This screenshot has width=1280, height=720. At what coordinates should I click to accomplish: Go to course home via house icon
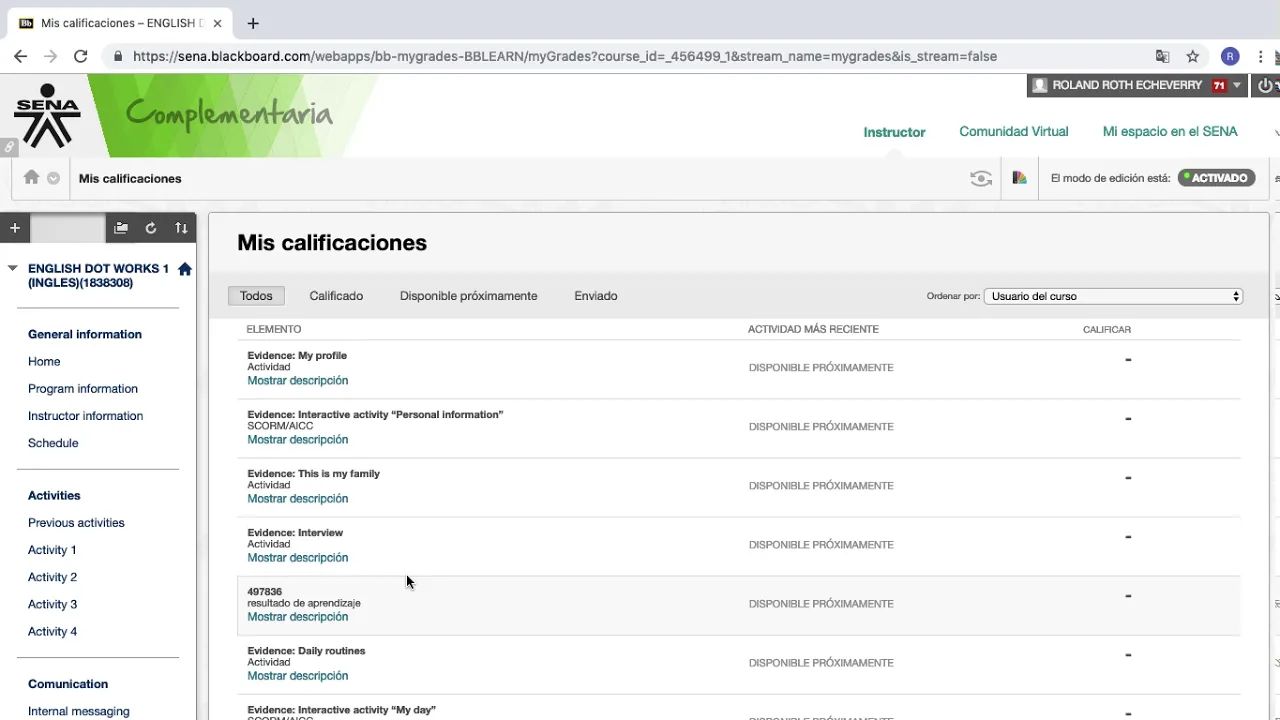pyautogui.click(x=185, y=269)
